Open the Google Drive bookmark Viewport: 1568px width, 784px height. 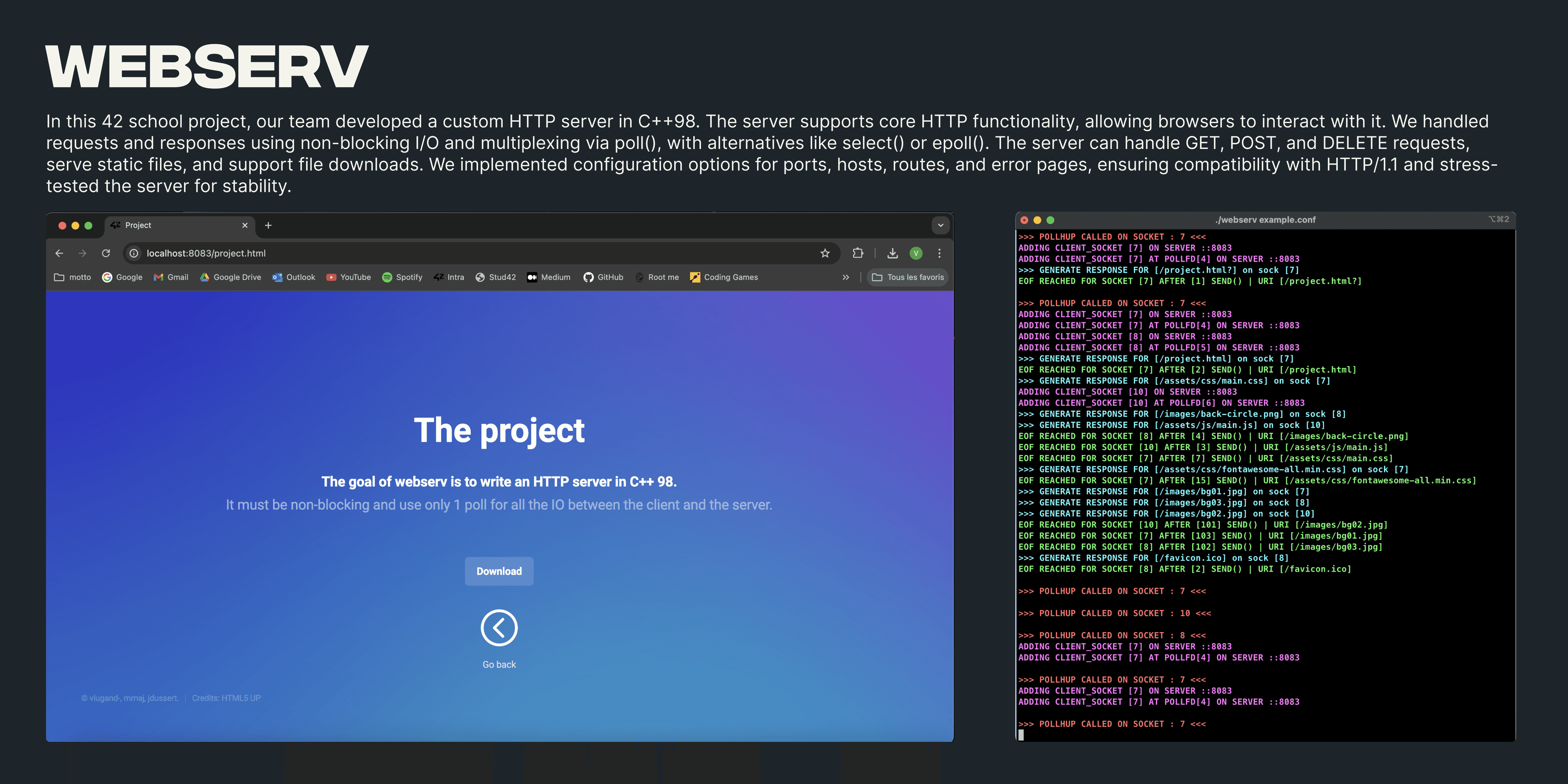231,277
